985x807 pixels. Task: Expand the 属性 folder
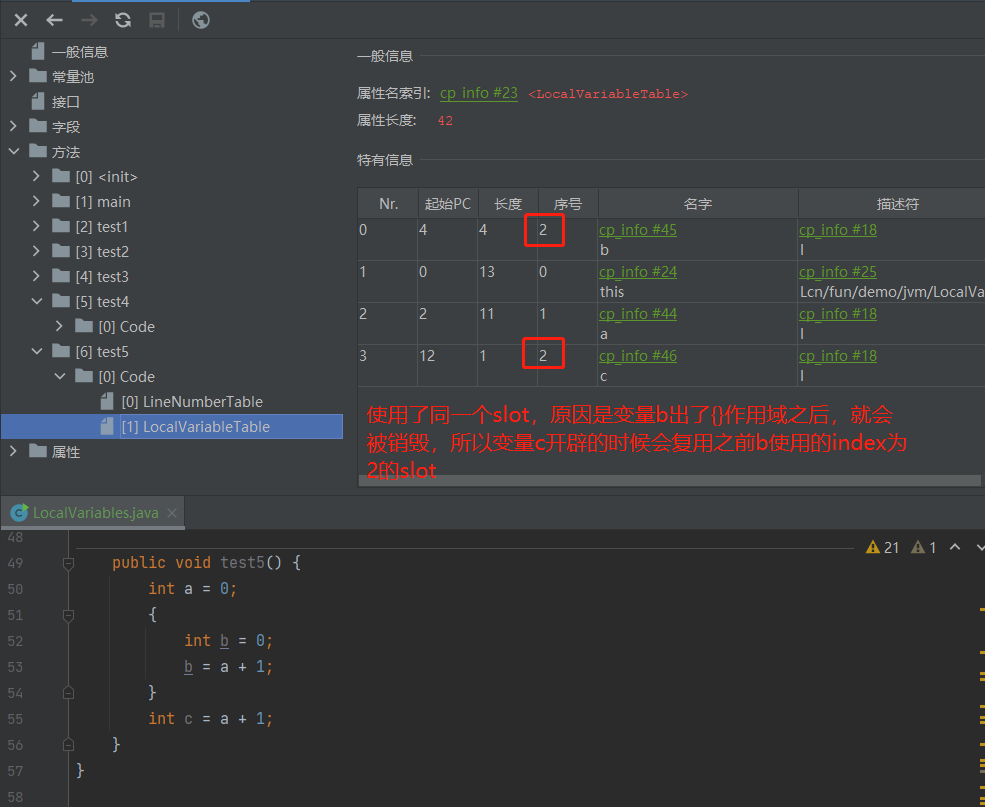pyautogui.click(x=13, y=452)
